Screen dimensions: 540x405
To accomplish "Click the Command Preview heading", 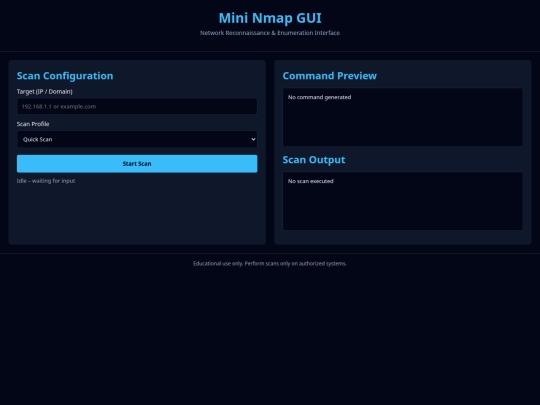I will [x=330, y=76].
